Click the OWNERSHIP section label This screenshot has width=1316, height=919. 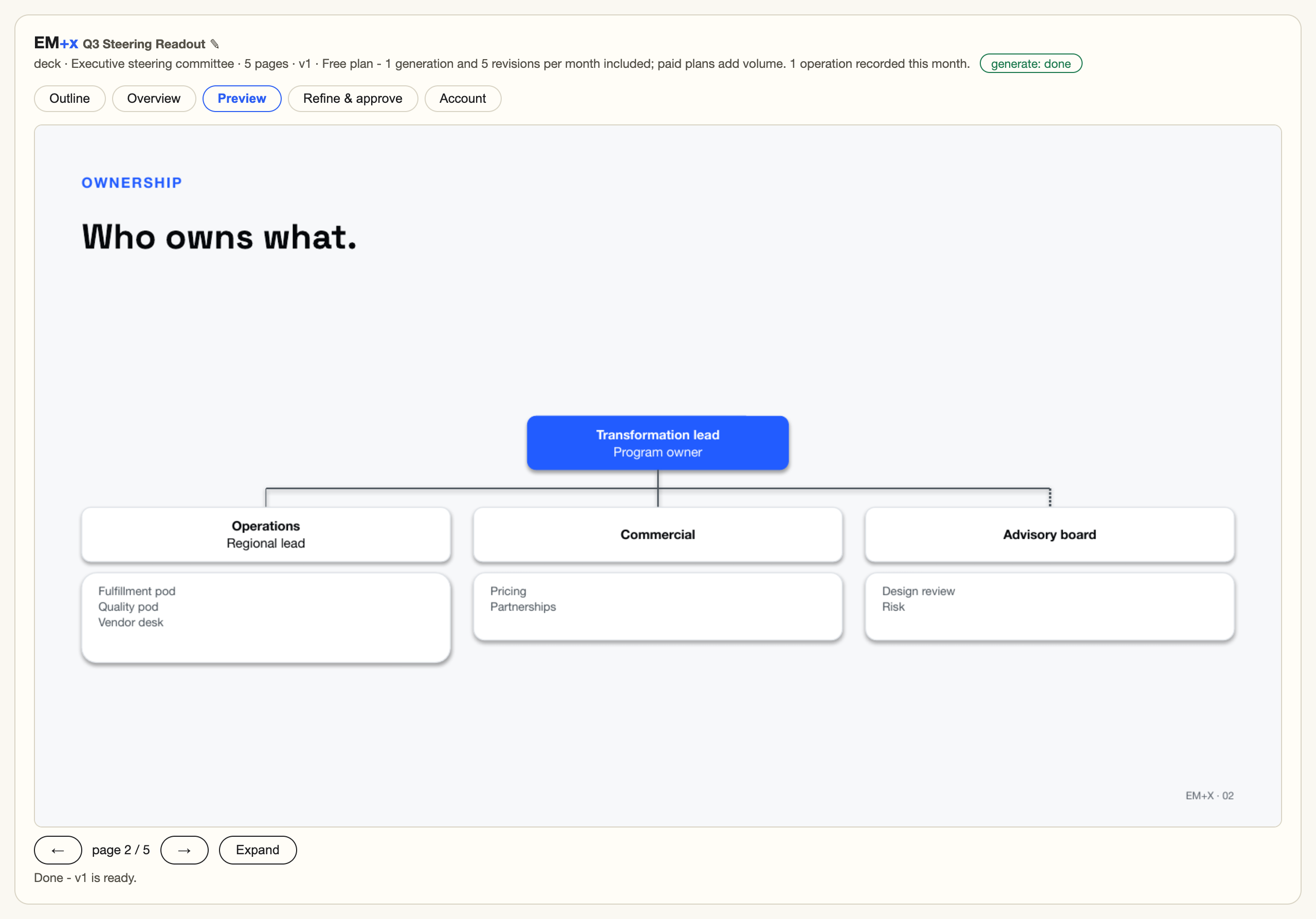click(x=132, y=183)
